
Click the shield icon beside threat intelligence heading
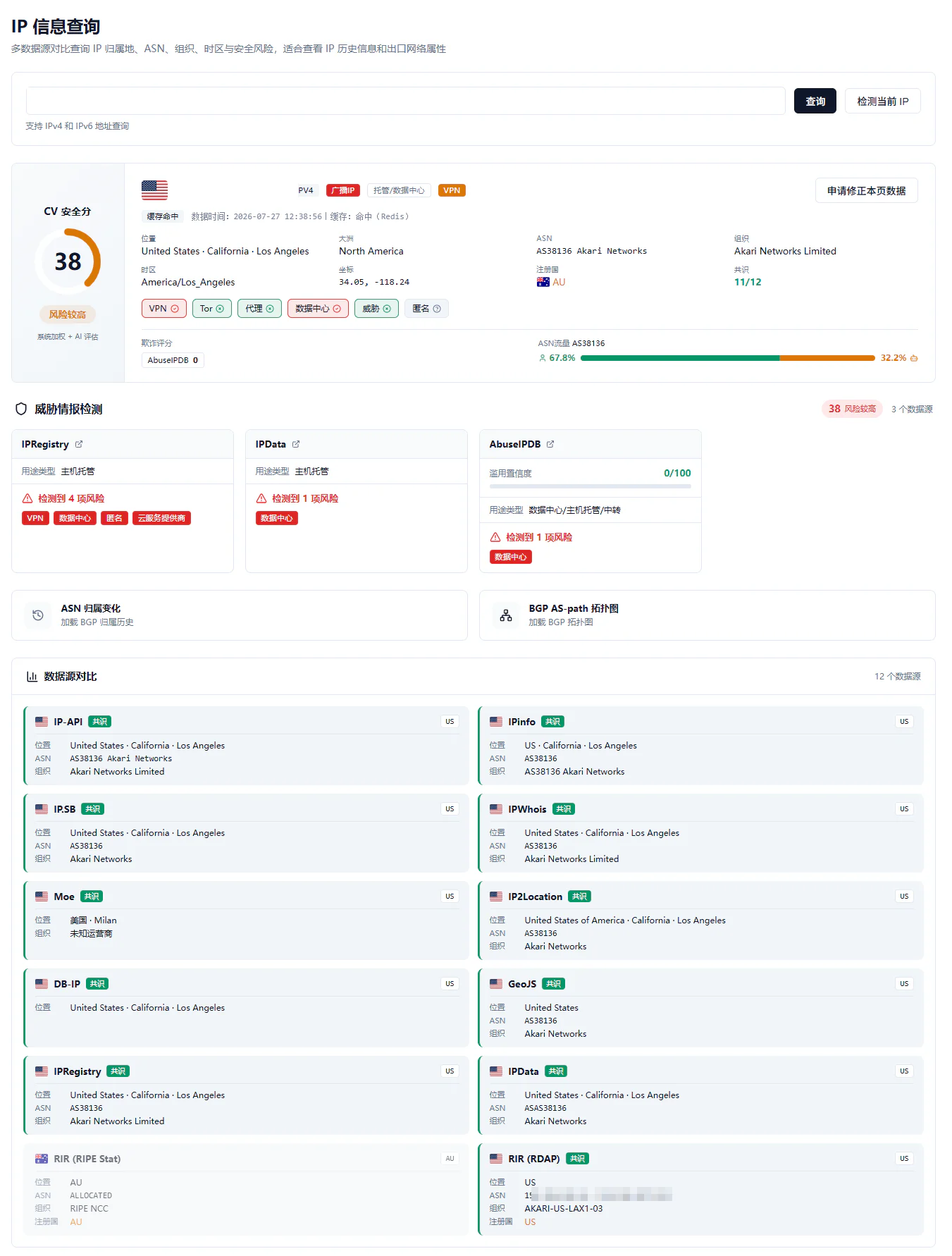(21, 409)
